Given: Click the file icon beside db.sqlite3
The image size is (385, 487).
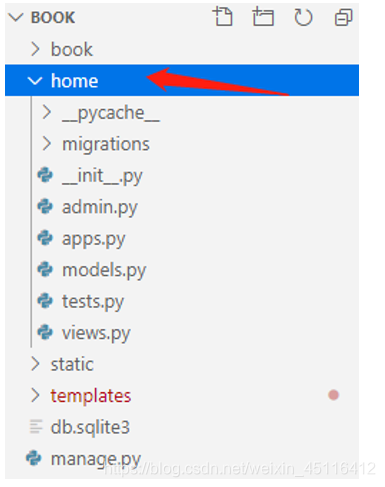Looking at the screenshot, I should pos(36,427).
